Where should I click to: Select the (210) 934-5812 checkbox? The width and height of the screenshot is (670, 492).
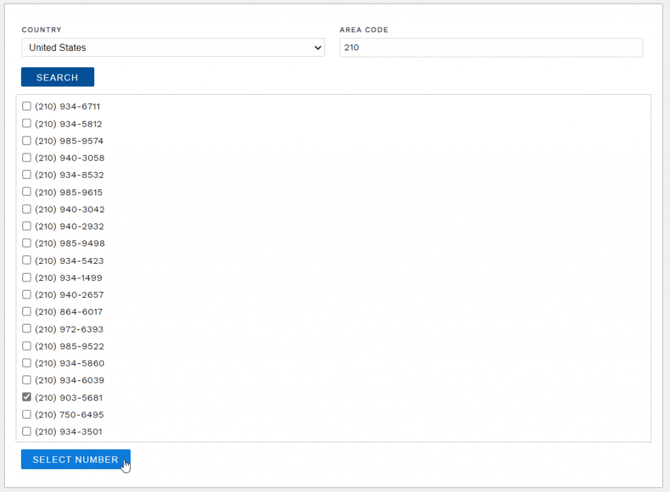point(27,123)
